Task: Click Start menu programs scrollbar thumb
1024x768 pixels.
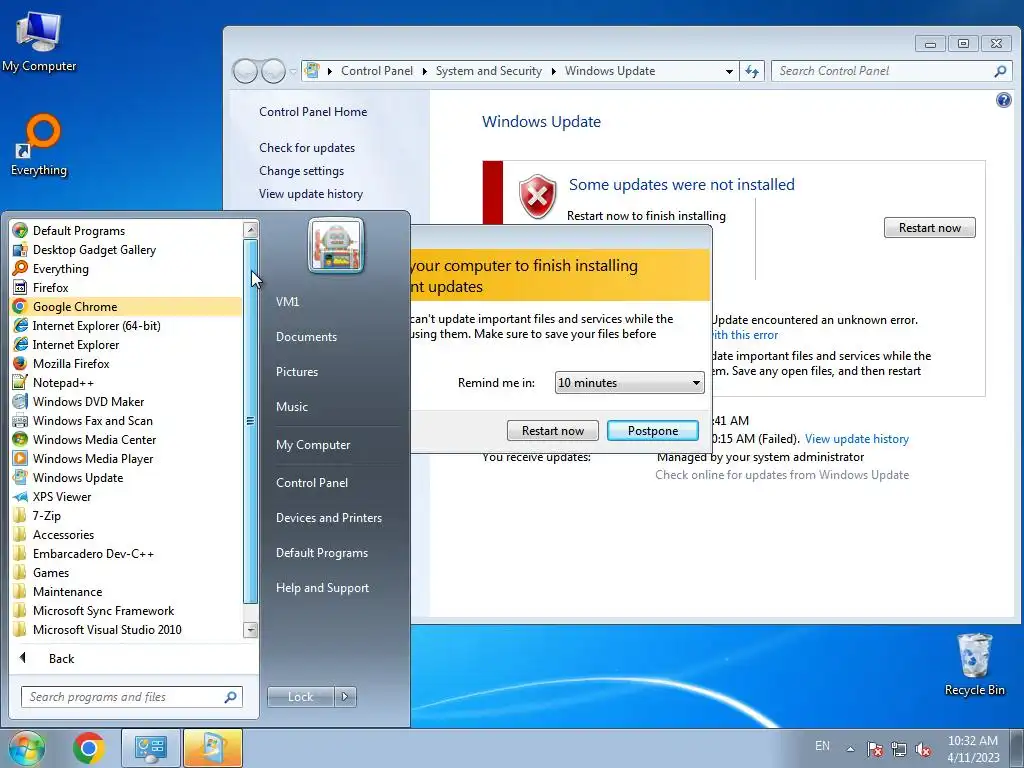Action: (x=250, y=421)
